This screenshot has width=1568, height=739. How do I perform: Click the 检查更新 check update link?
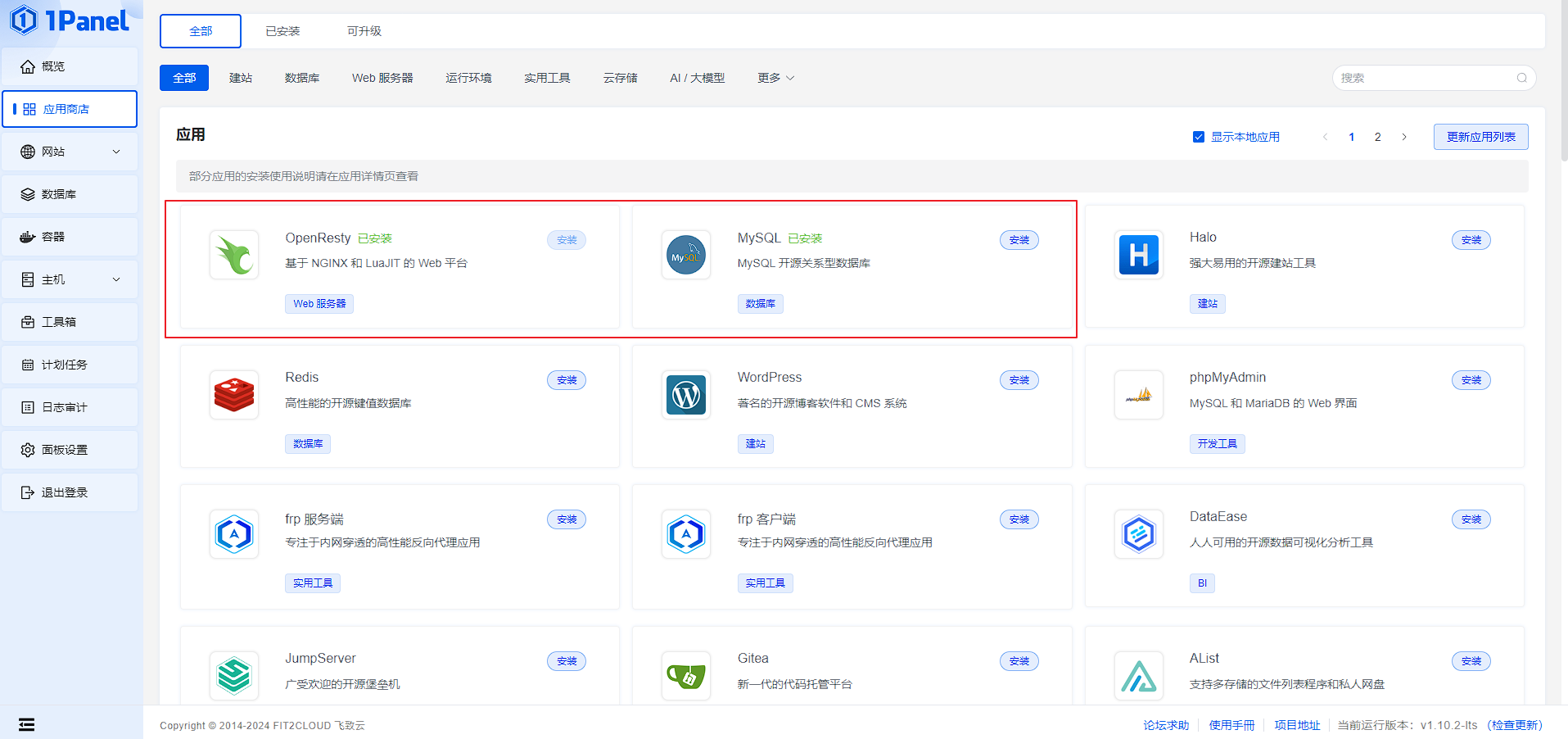click(1515, 725)
